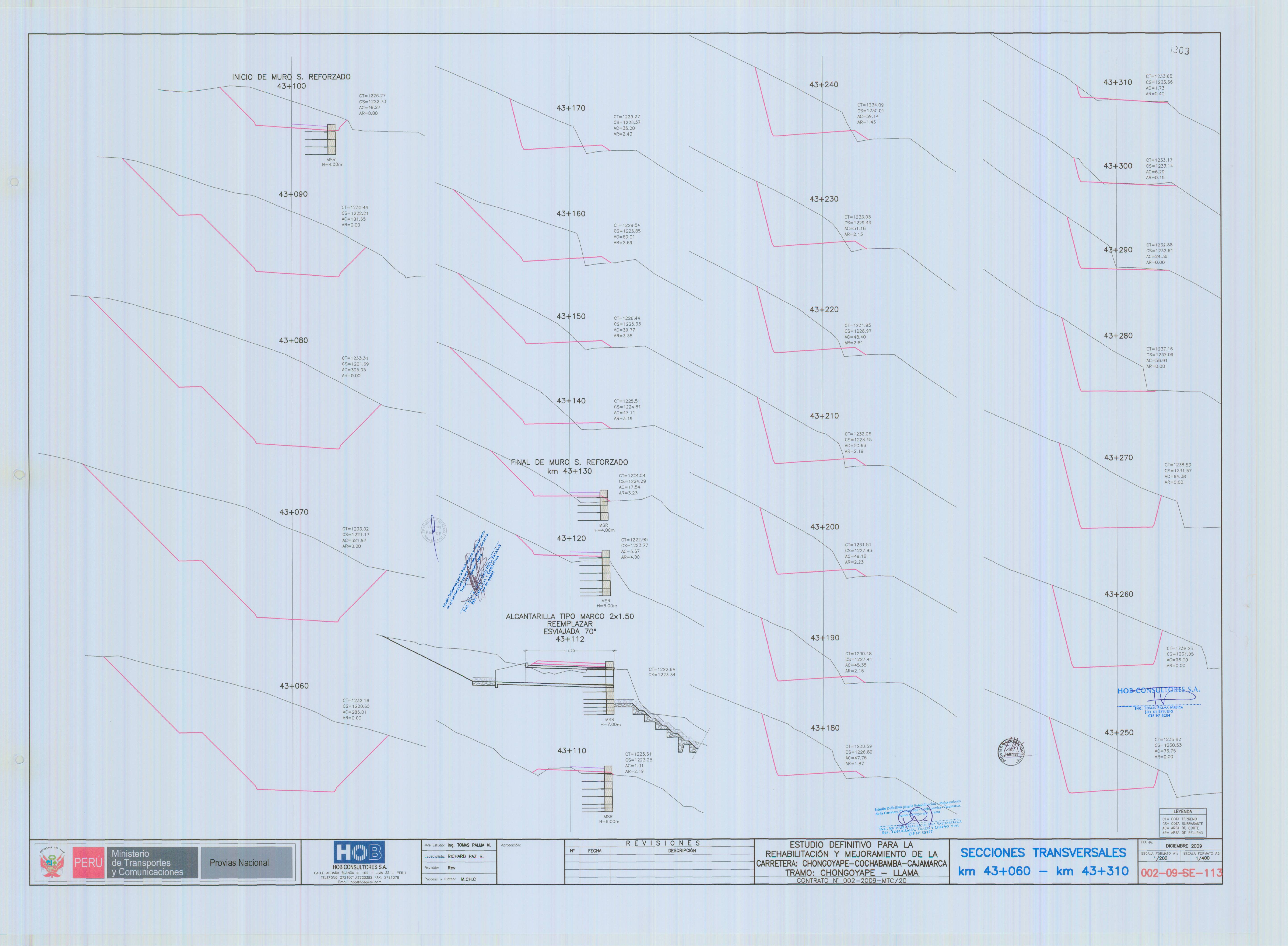This screenshot has height=946, width=1288.
Task: Click the round stamp near section 43+250
Action: (x=1012, y=751)
